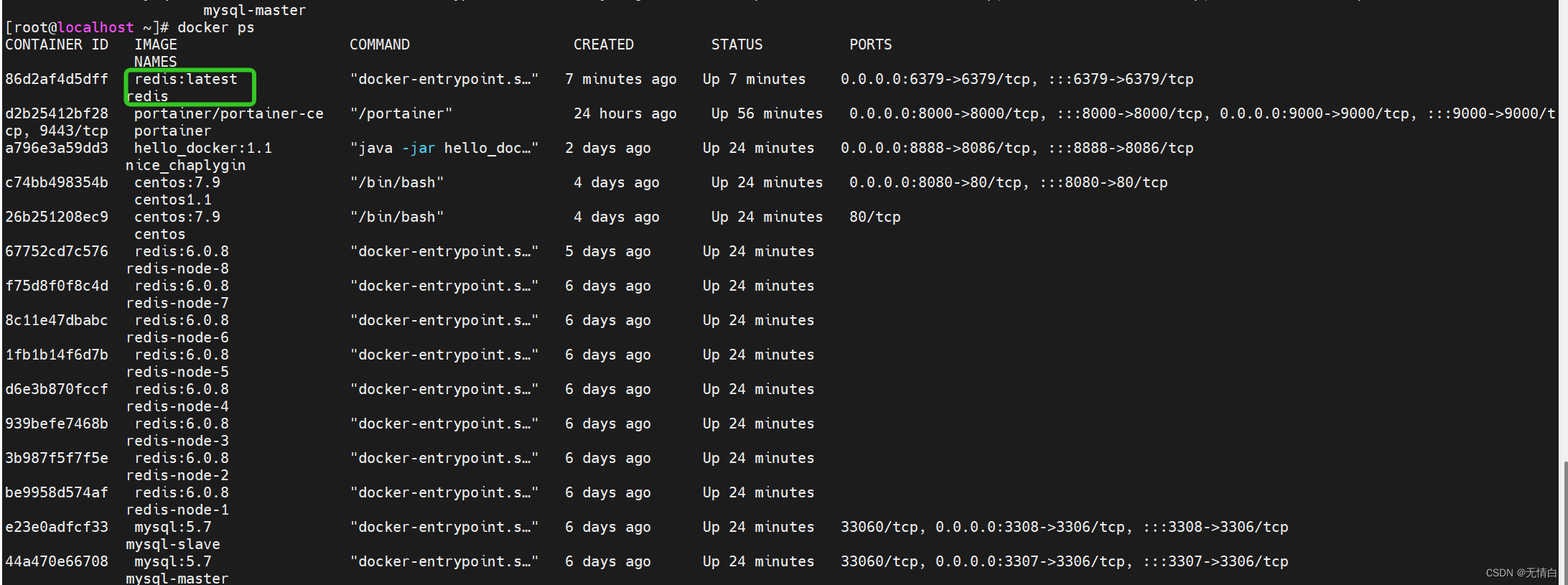Click the "/portainer" command text
Image resolution: width=1568 pixels, height=585 pixels.
(x=401, y=113)
